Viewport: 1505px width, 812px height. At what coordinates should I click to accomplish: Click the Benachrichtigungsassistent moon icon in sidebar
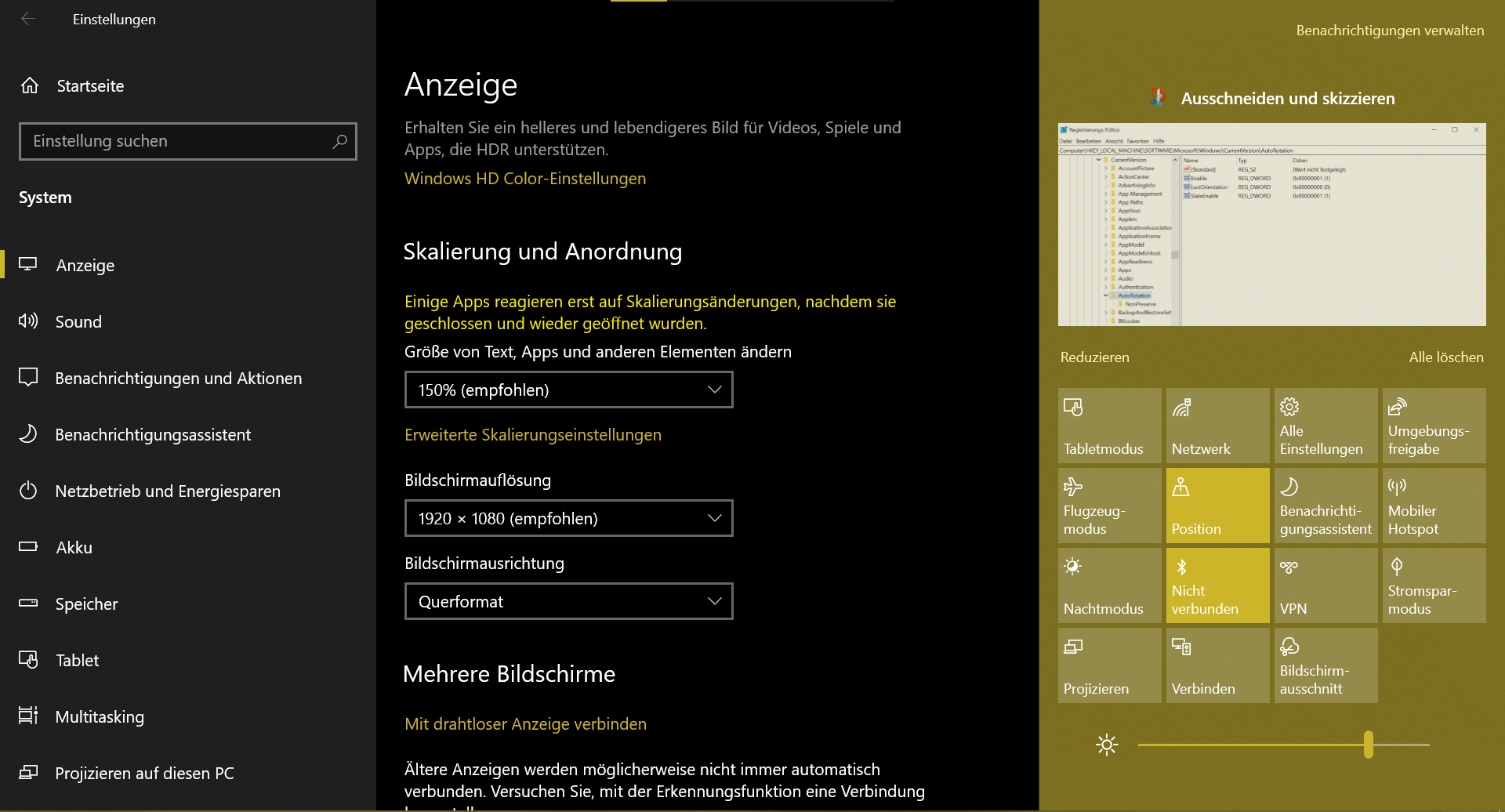pos(28,434)
